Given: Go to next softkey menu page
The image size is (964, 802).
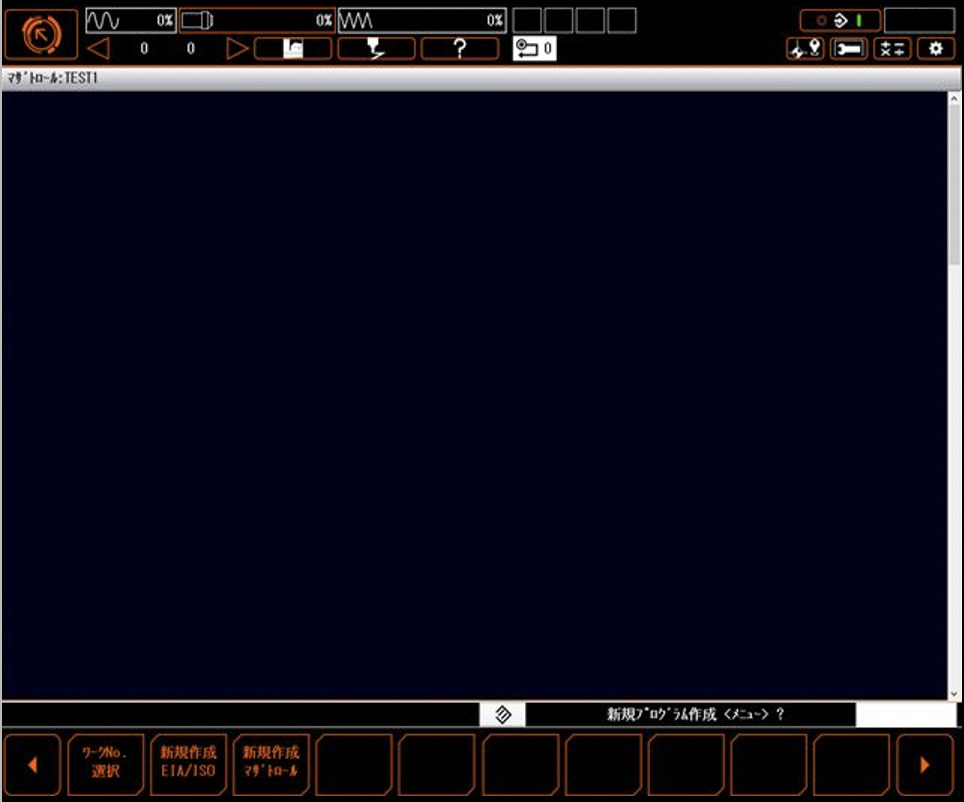Looking at the screenshot, I should (x=925, y=764).
